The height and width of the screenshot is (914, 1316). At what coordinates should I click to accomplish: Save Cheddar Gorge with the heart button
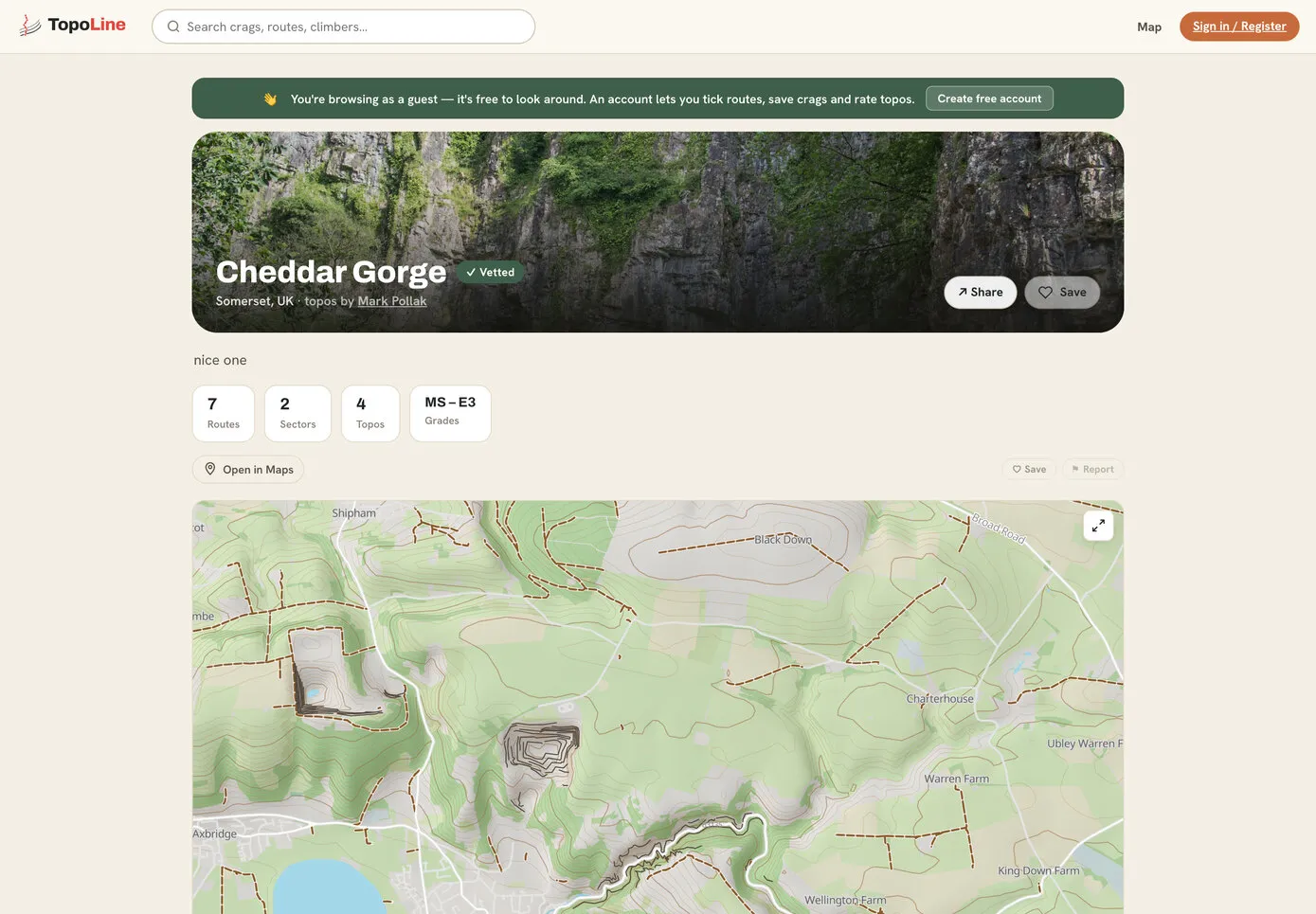click(1062, 293)
